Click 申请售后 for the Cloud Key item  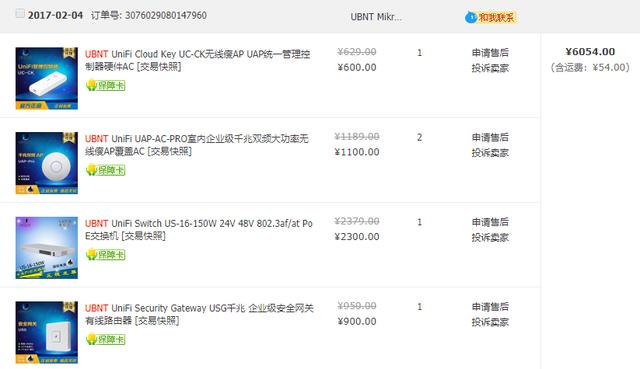(x=490, y=53)
